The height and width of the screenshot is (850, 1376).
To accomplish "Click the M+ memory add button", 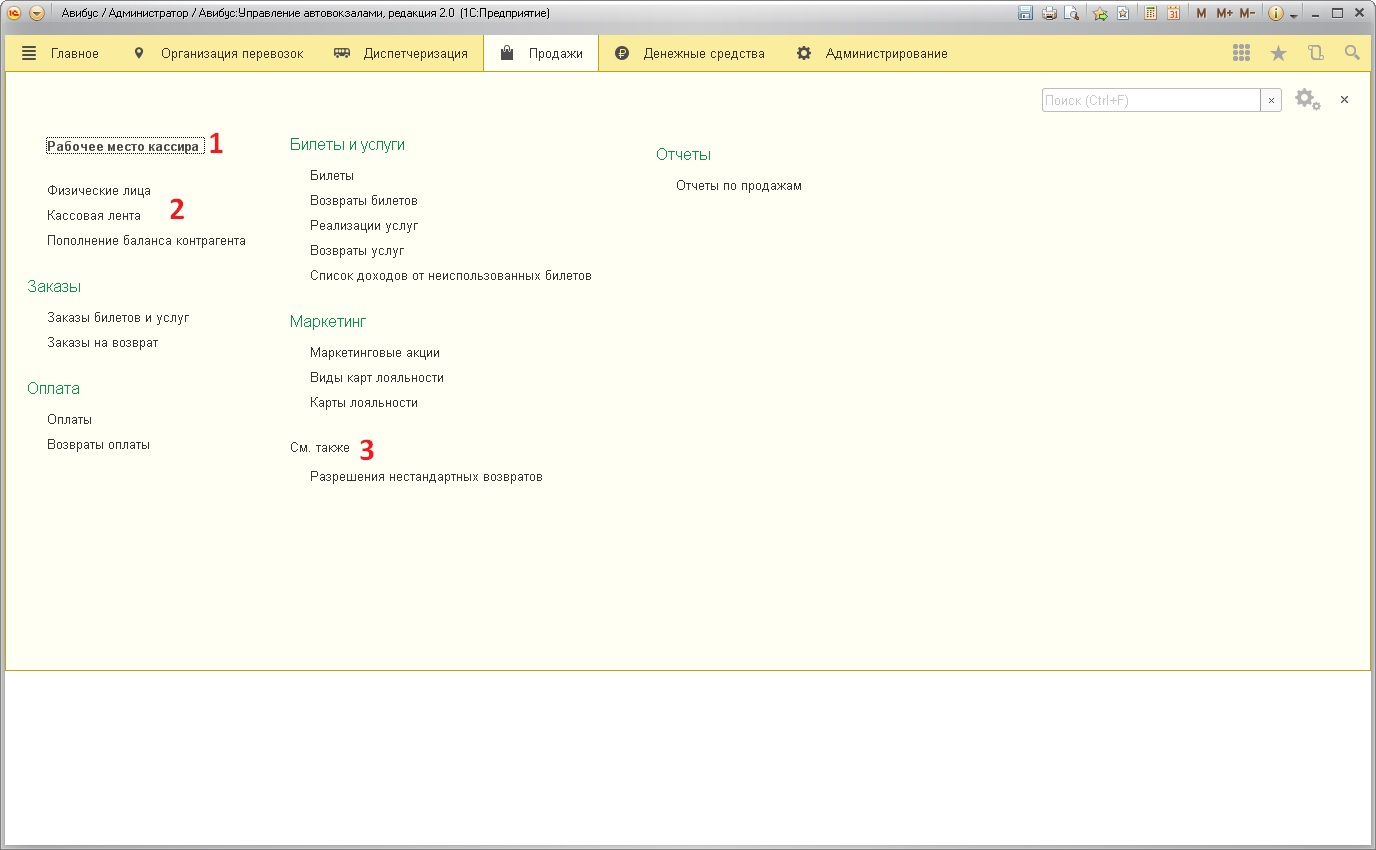I will (1224, 14).
